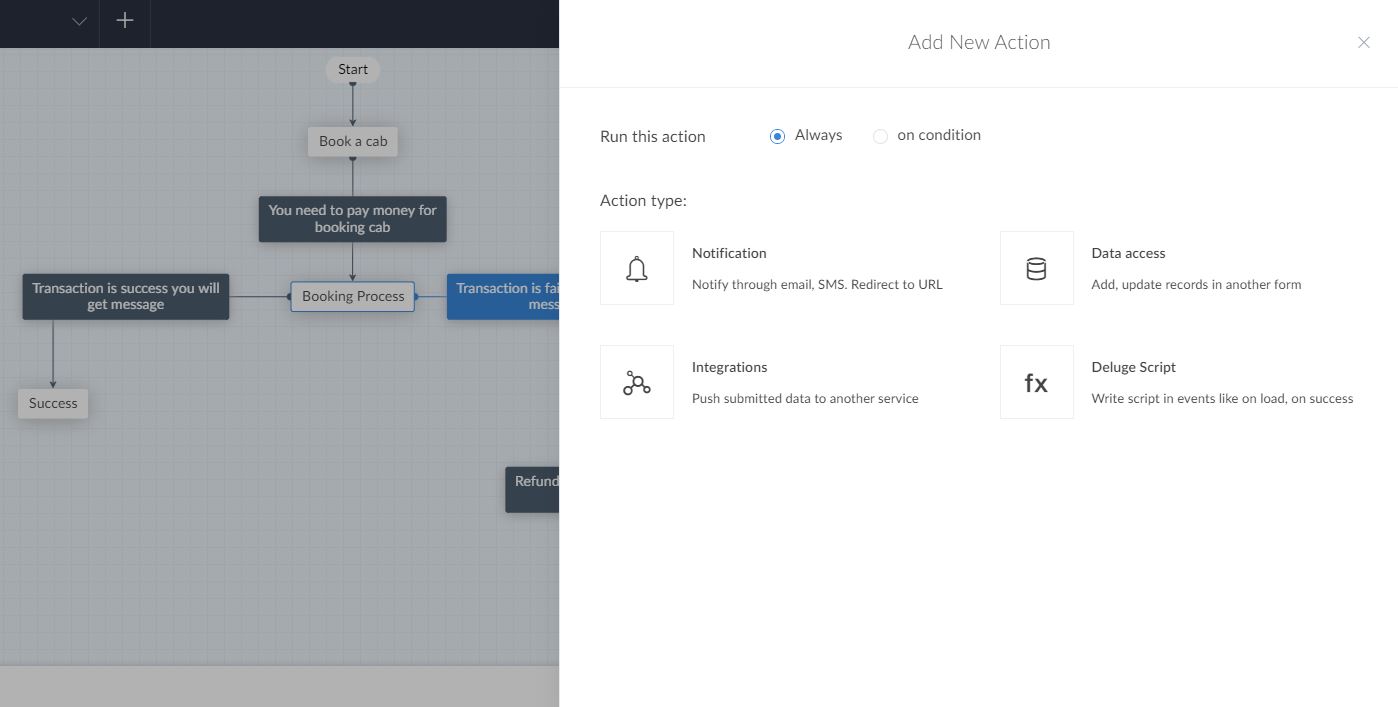
Task: Select the Success node
Action: point(52,403)
